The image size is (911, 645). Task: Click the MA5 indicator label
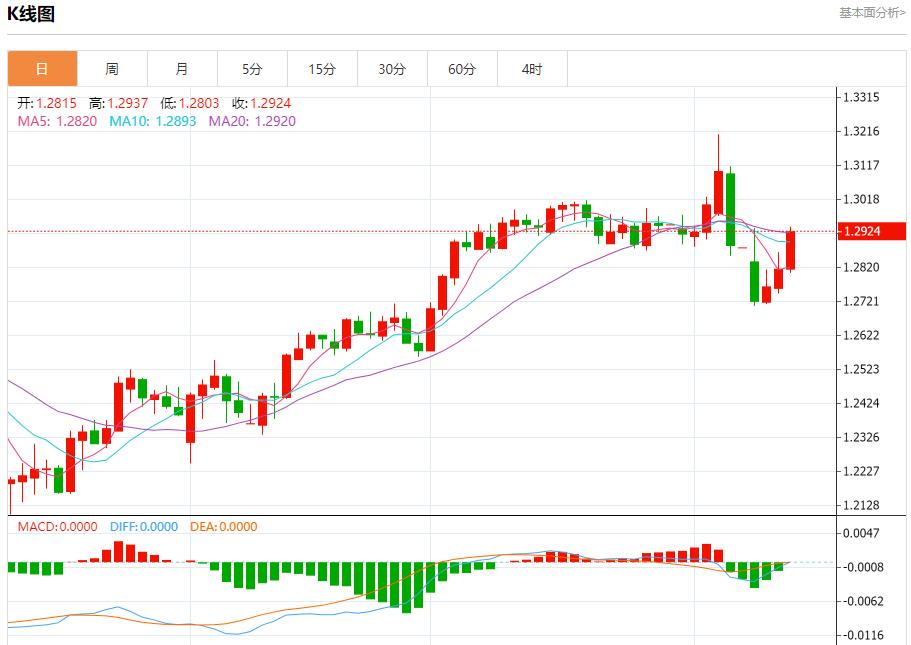57,121
